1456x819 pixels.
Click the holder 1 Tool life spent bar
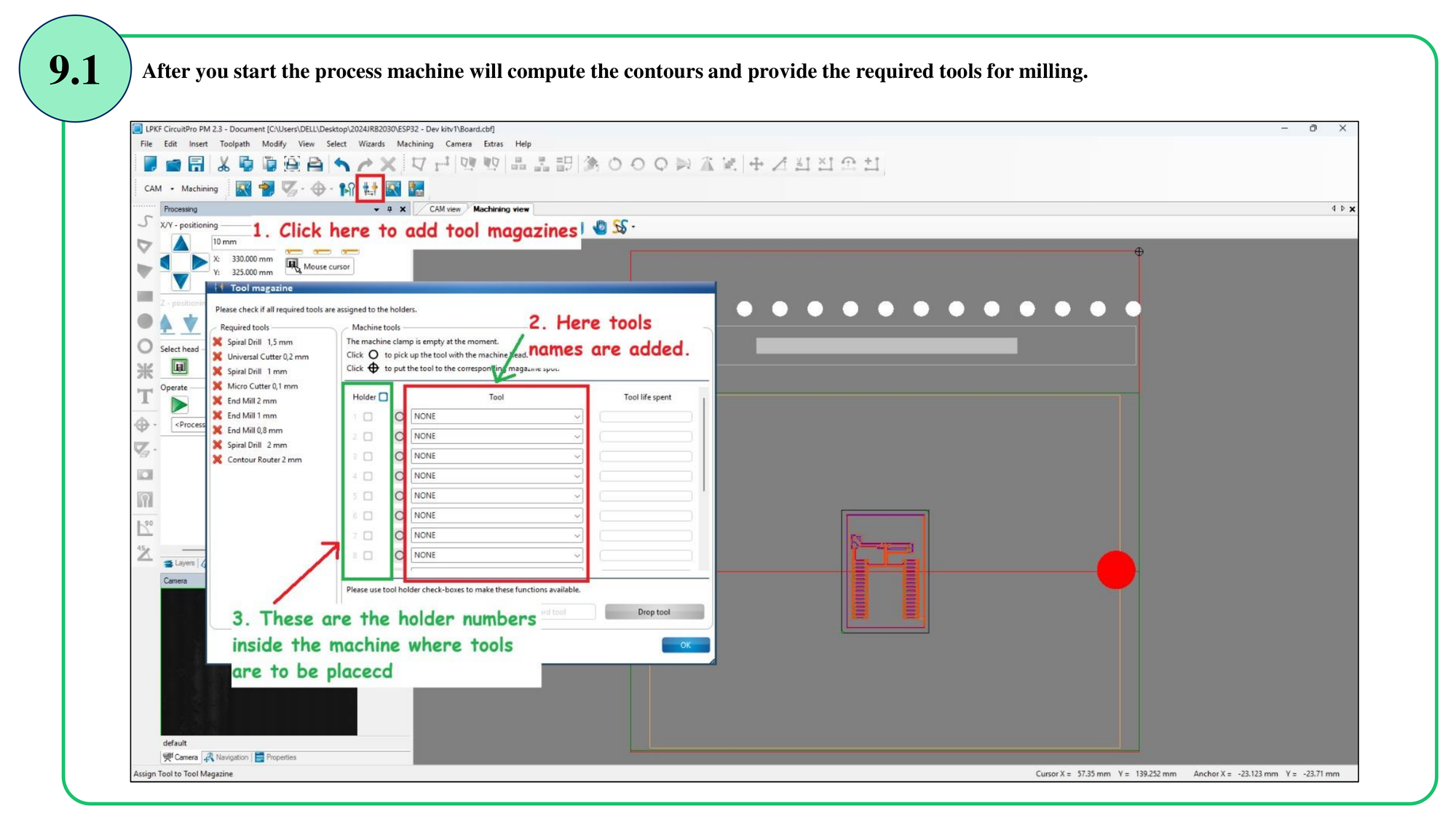click(646, 416)
